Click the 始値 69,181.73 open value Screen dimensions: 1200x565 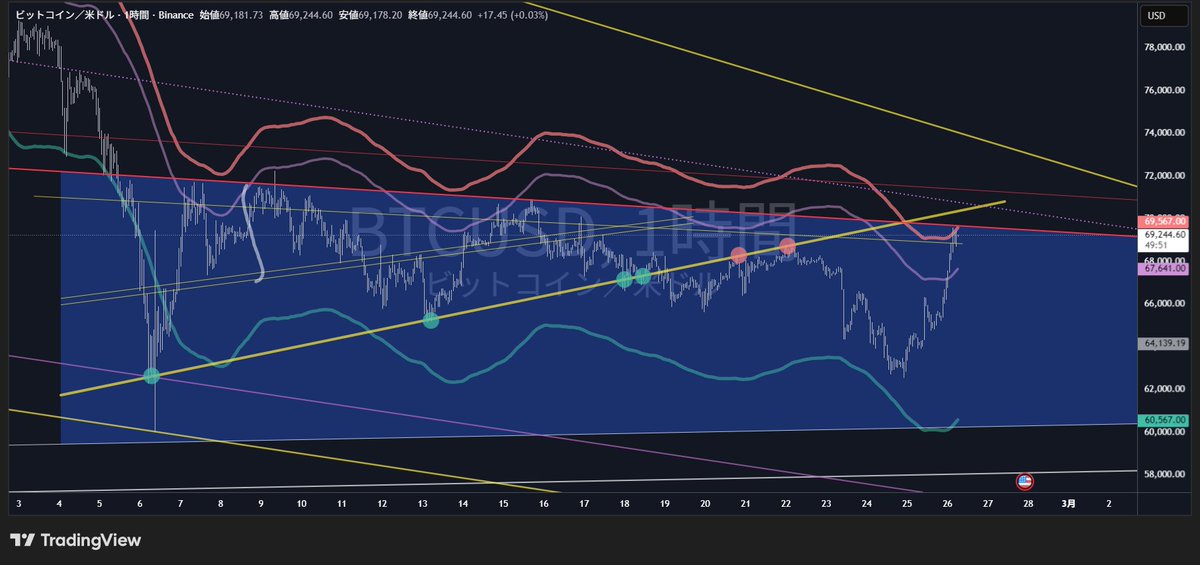click(233, 16)
